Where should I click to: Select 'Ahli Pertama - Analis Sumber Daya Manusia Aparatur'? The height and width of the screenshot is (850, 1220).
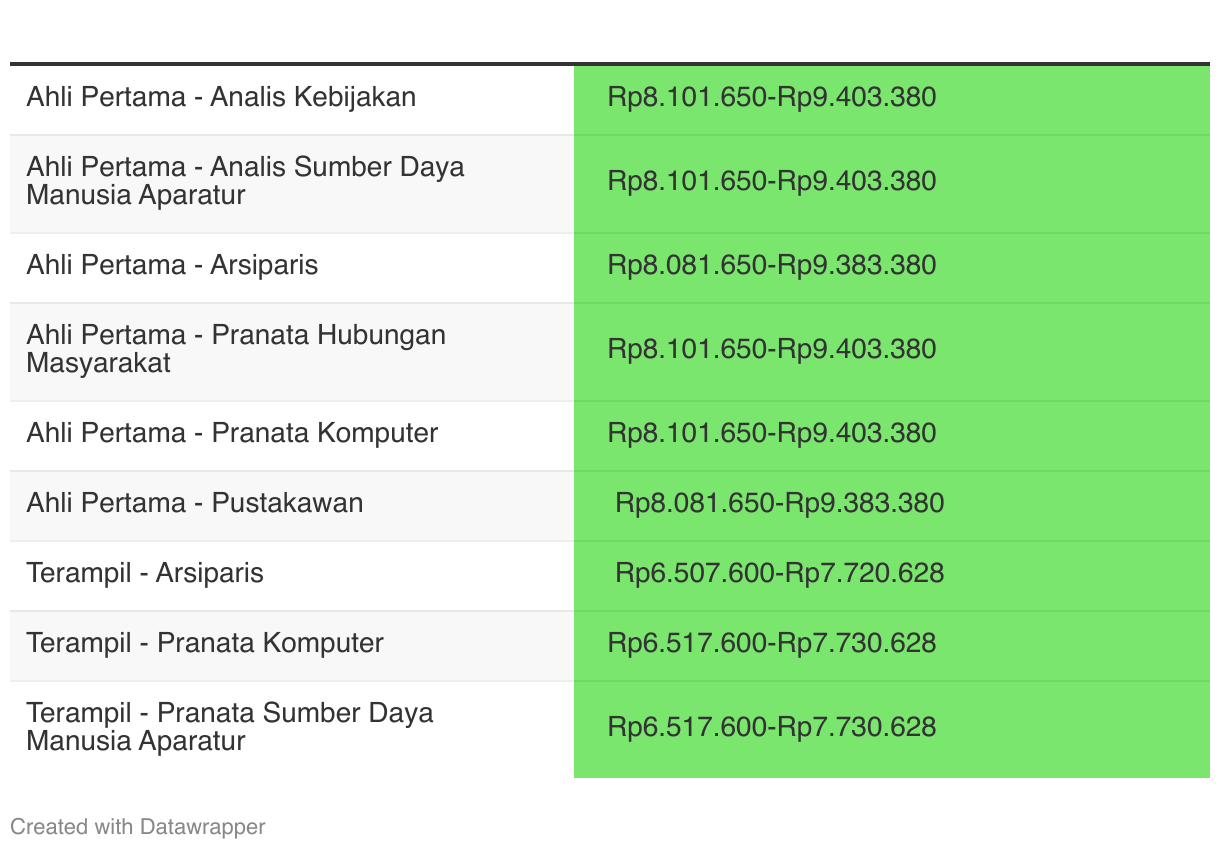pos(246,181)
